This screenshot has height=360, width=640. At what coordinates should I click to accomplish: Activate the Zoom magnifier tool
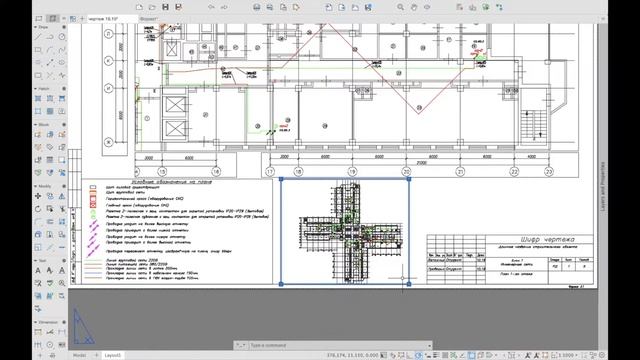(x=400, y=7)
